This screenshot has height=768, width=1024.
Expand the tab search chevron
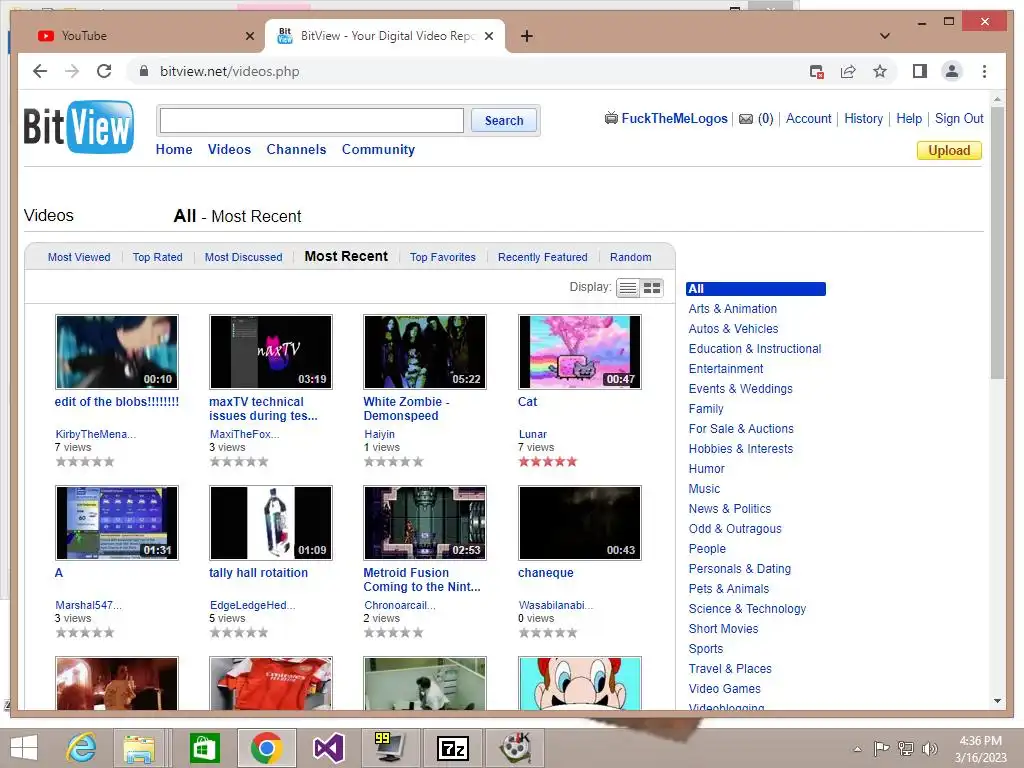click(884, 36)
